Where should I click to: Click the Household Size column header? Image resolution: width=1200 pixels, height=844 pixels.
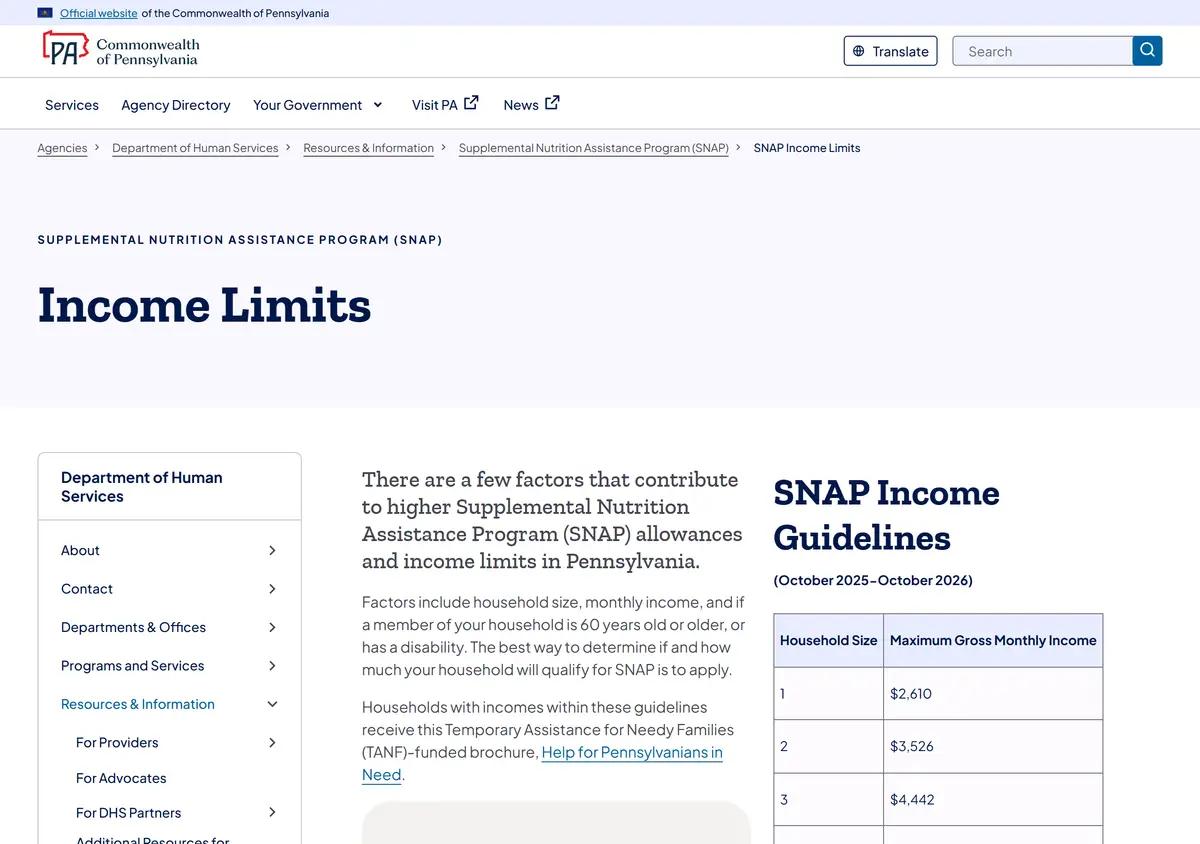[x=829, y=641]
